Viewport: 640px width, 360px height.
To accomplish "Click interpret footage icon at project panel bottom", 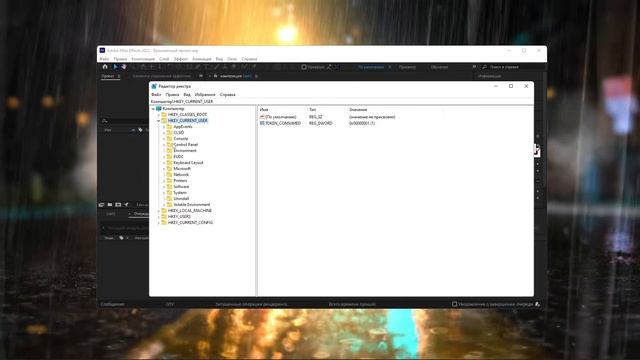I will click(x=102, y=204).
